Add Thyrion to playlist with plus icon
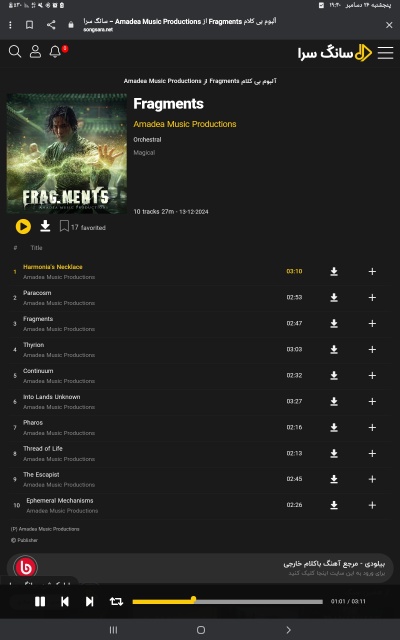This screenshot has height=640, width=400. 372,349
